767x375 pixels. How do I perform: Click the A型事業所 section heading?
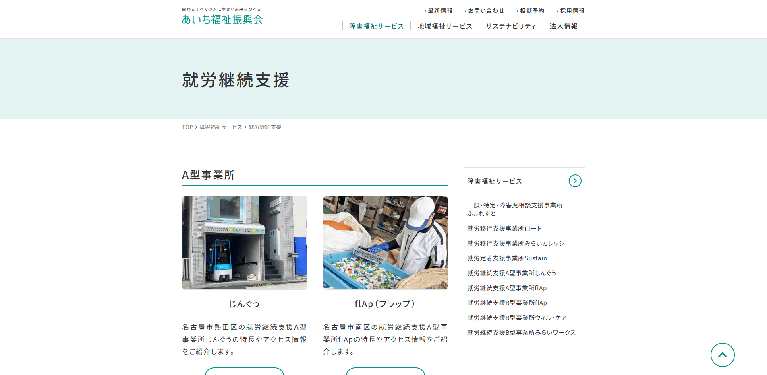pos(208,176)
